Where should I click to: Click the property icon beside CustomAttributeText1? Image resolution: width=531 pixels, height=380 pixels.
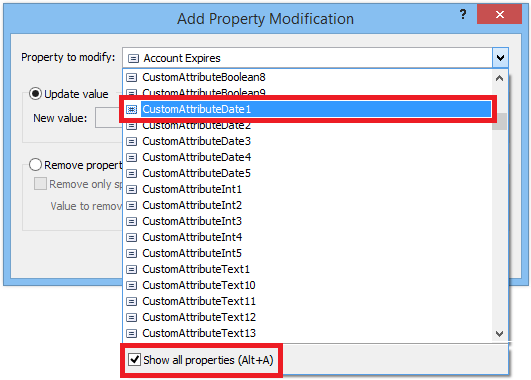coord(131,269)
